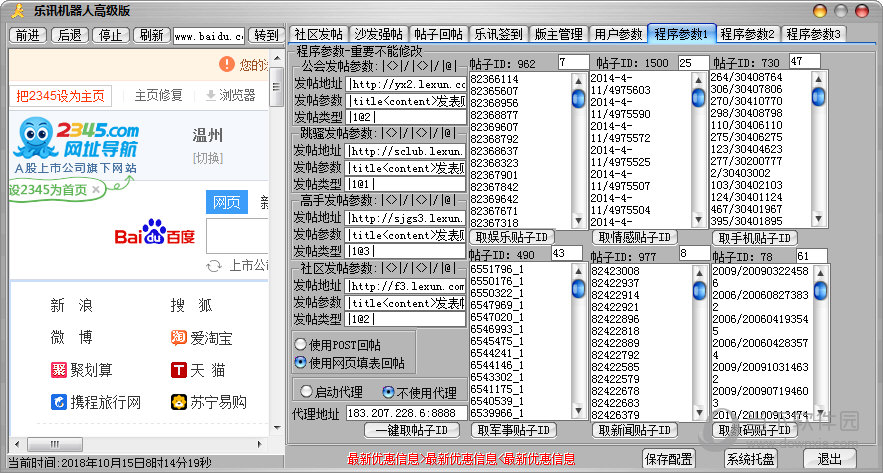The height and width of the screenshot is (473, 883).
Task: Click the 系统托盘 button
Action: (x=751, y=458)
